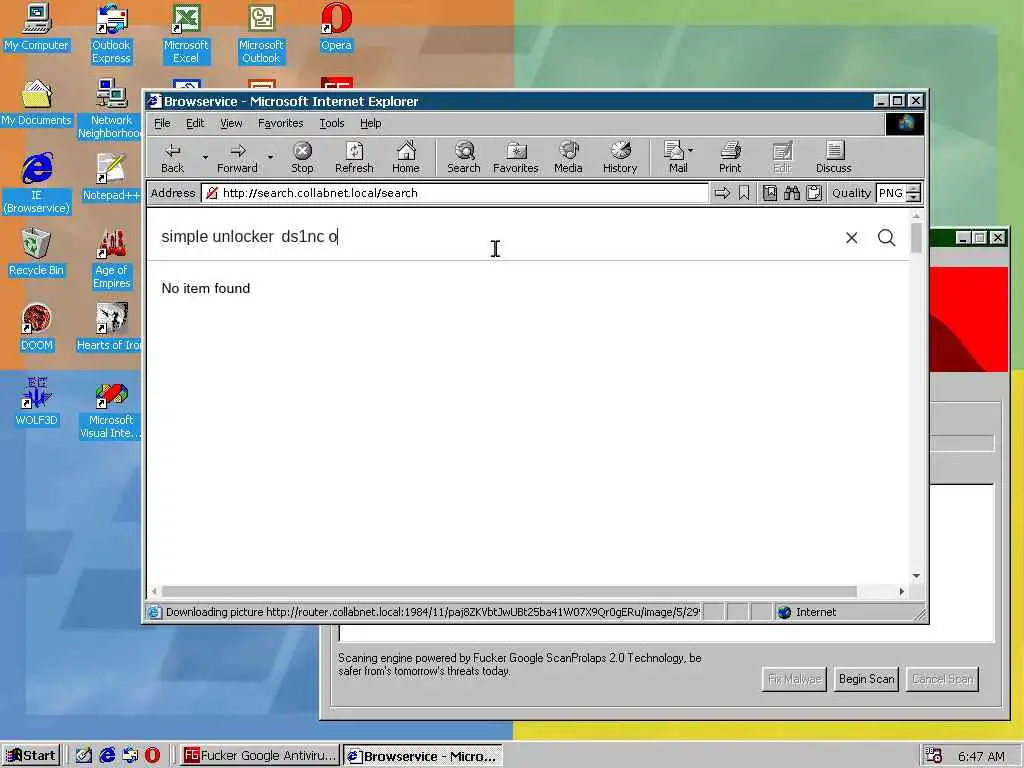Click the 'No item found' text
The width and height of the screenshot is (1024, 768).
pos(206,288)
